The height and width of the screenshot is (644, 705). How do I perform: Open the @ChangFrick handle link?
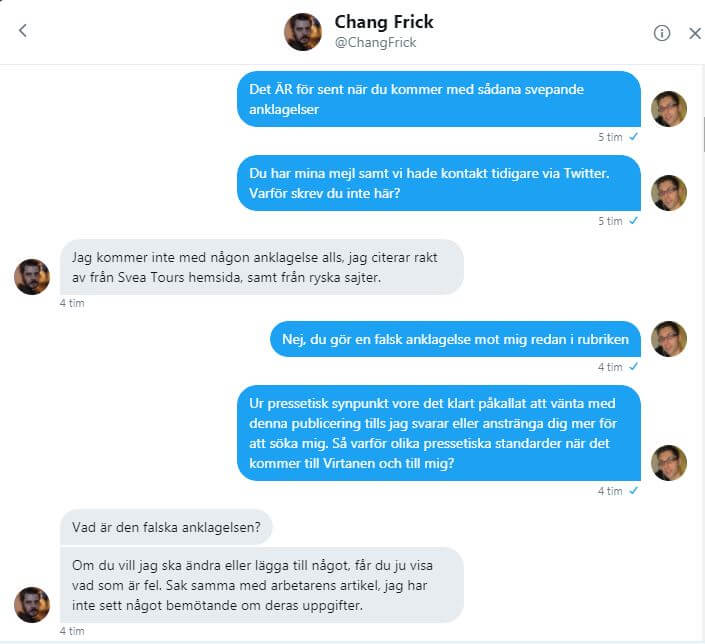click(375, 43)
